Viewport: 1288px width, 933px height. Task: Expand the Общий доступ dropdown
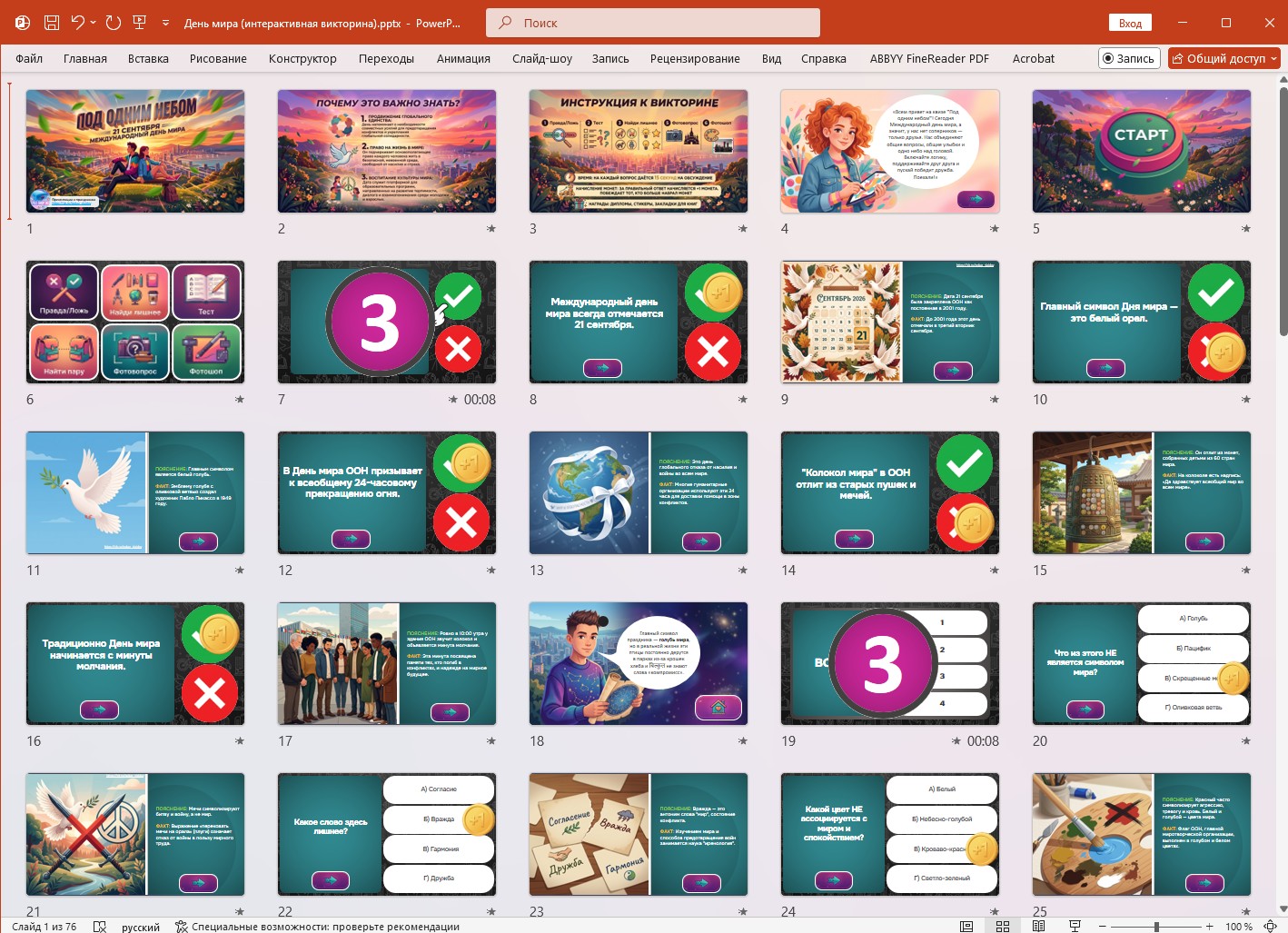coord(1273,58)
